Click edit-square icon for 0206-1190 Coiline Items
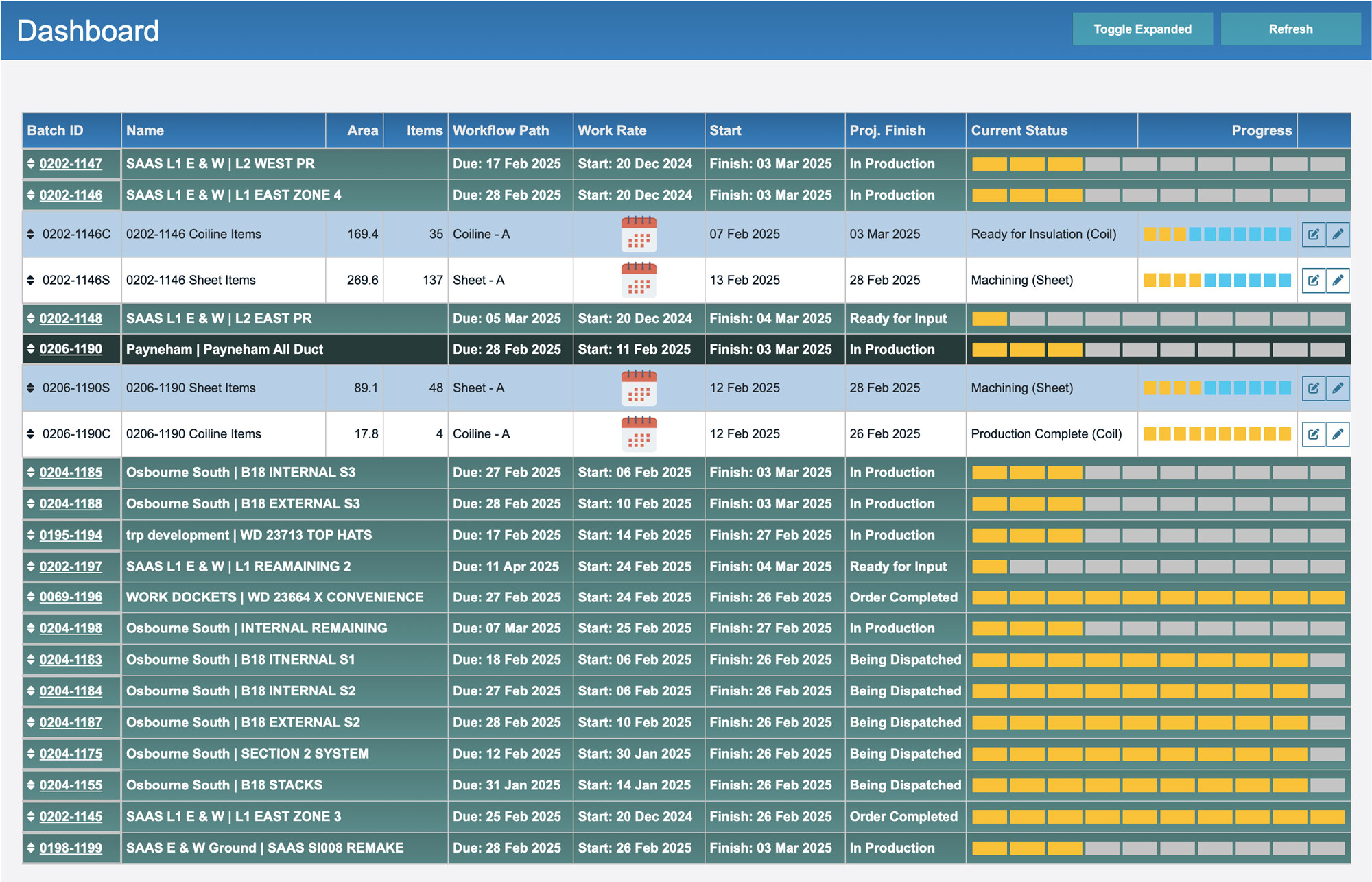The width and height of the screenshot is (1372, 882). pyautogui.click(x=1313, y=434)
